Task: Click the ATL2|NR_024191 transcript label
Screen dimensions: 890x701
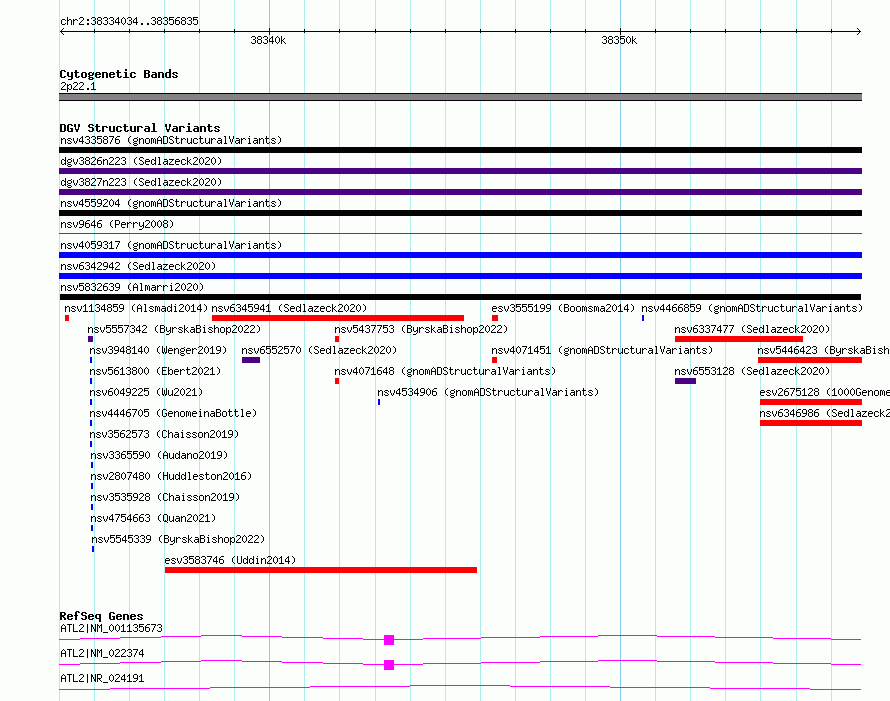Action: [102, 678]
